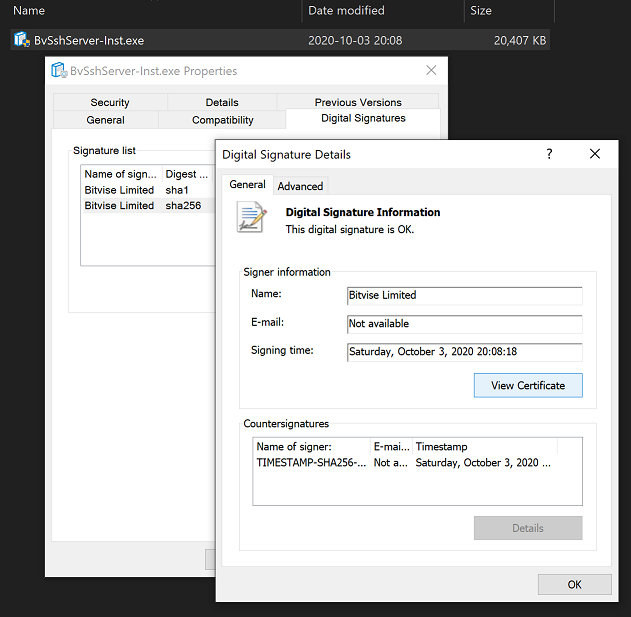
Task: Click the E-mail field showing Not available
Action: [464, 324]
